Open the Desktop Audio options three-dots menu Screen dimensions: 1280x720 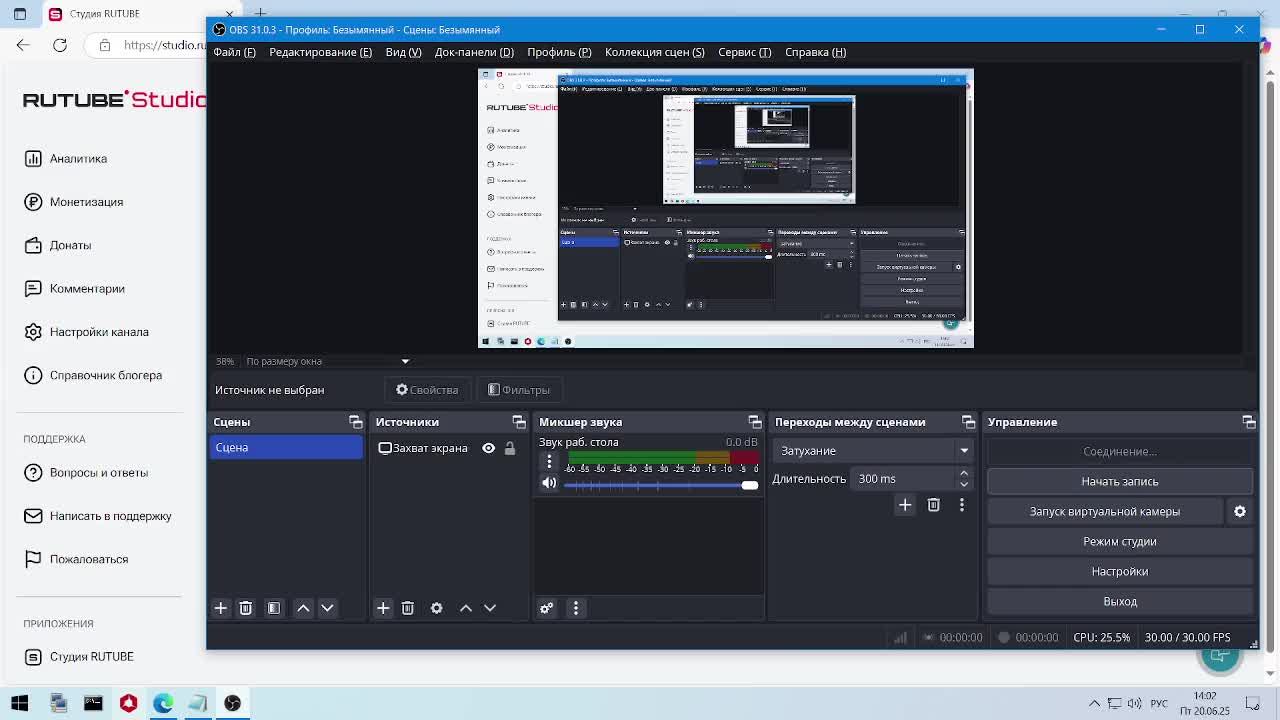[549, 461]
